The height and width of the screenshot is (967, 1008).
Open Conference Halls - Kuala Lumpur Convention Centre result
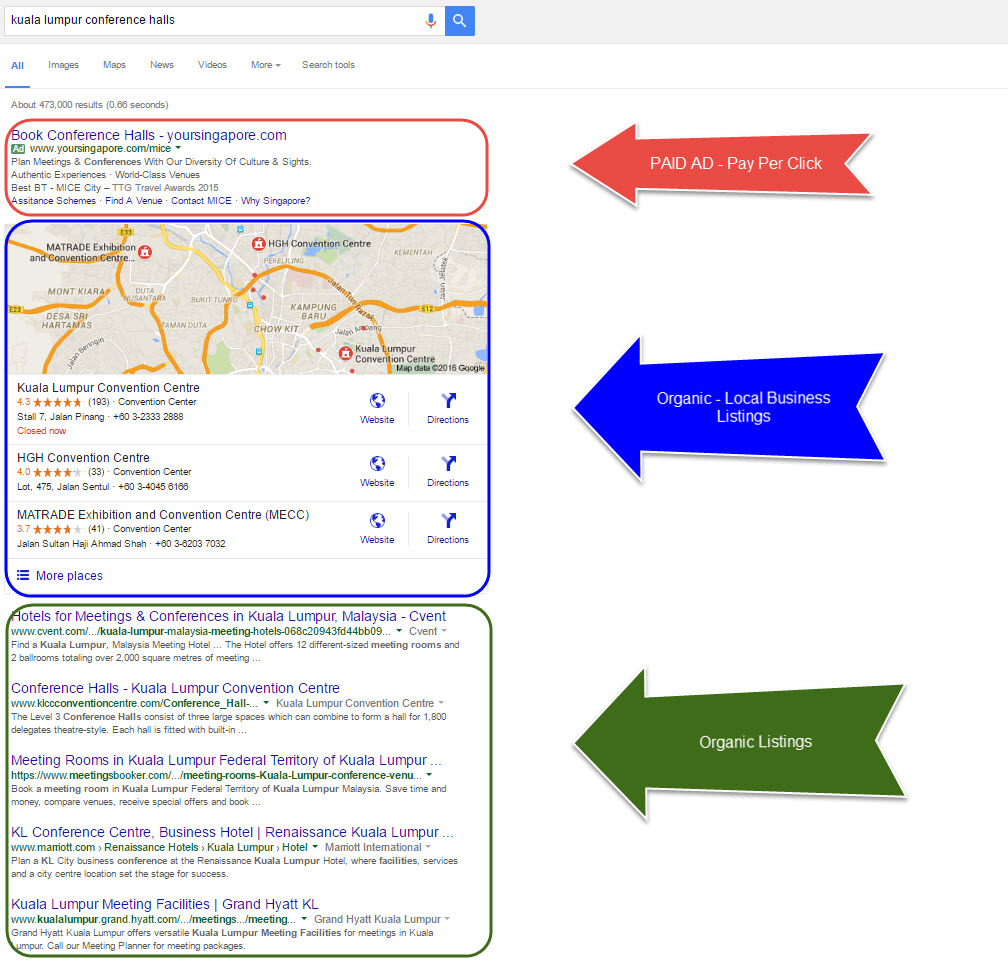click(x=176, y=688)
